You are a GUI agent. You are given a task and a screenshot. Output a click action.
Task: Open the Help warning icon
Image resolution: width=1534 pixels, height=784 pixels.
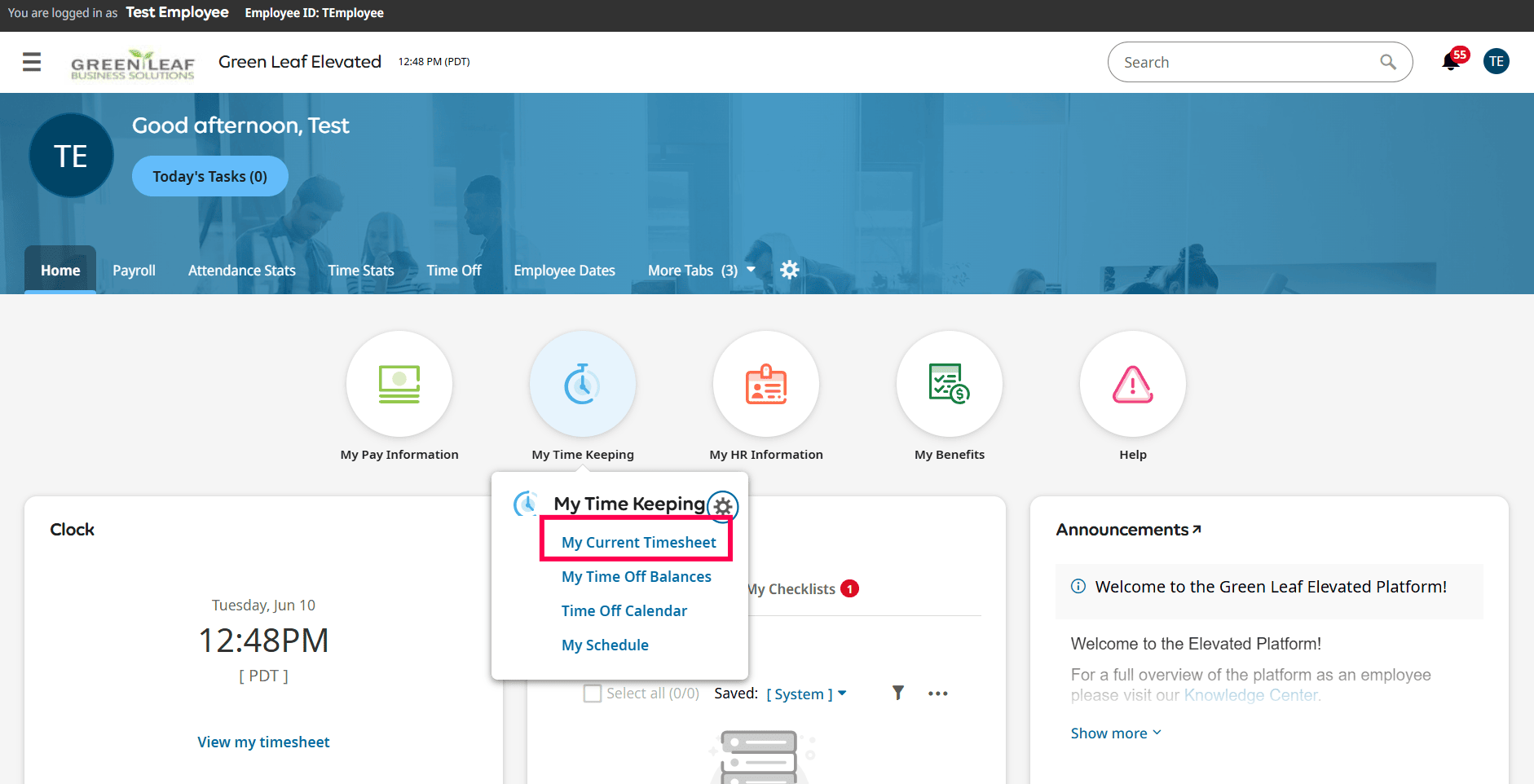[x=1133, y=384]
